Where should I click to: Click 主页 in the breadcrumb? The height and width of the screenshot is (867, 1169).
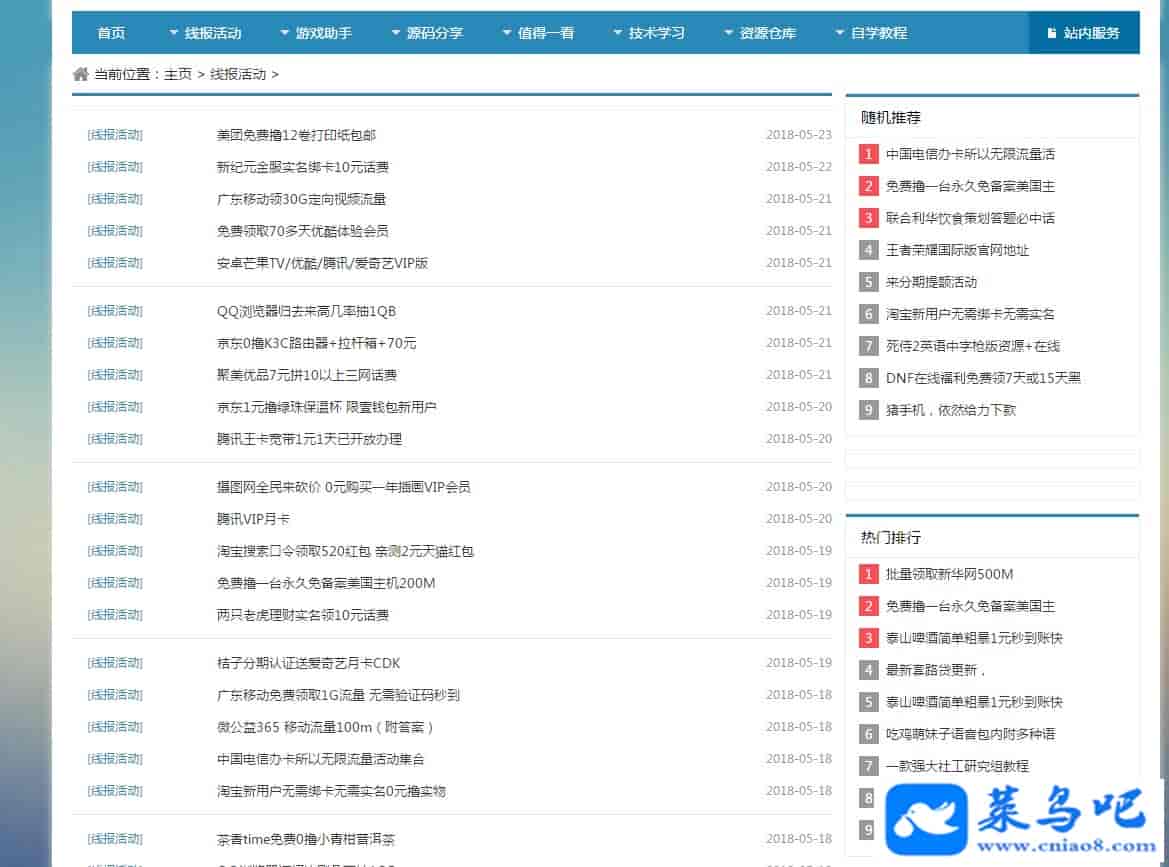[x=178, y=74]
